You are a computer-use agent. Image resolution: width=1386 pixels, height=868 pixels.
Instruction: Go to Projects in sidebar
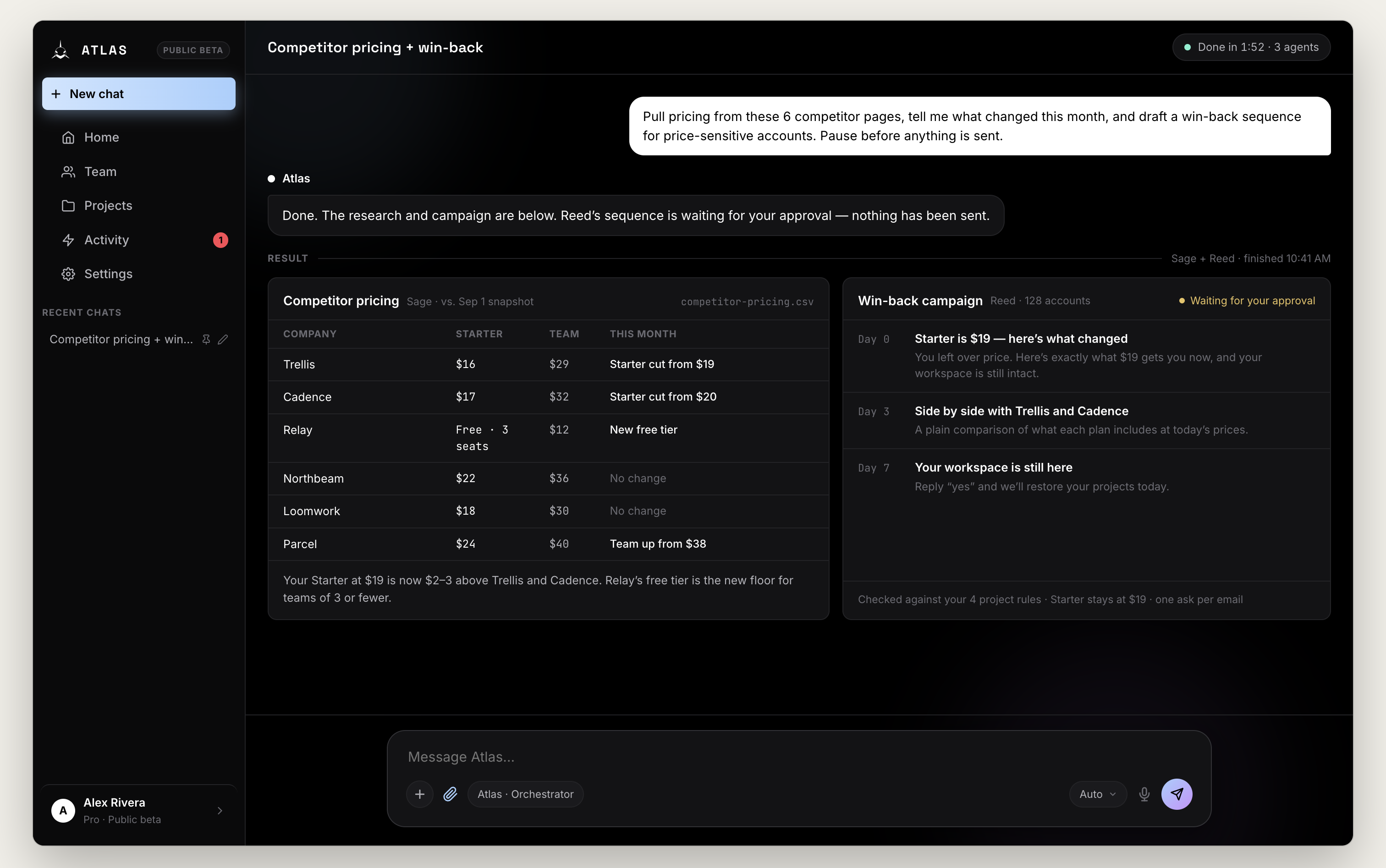138,205
